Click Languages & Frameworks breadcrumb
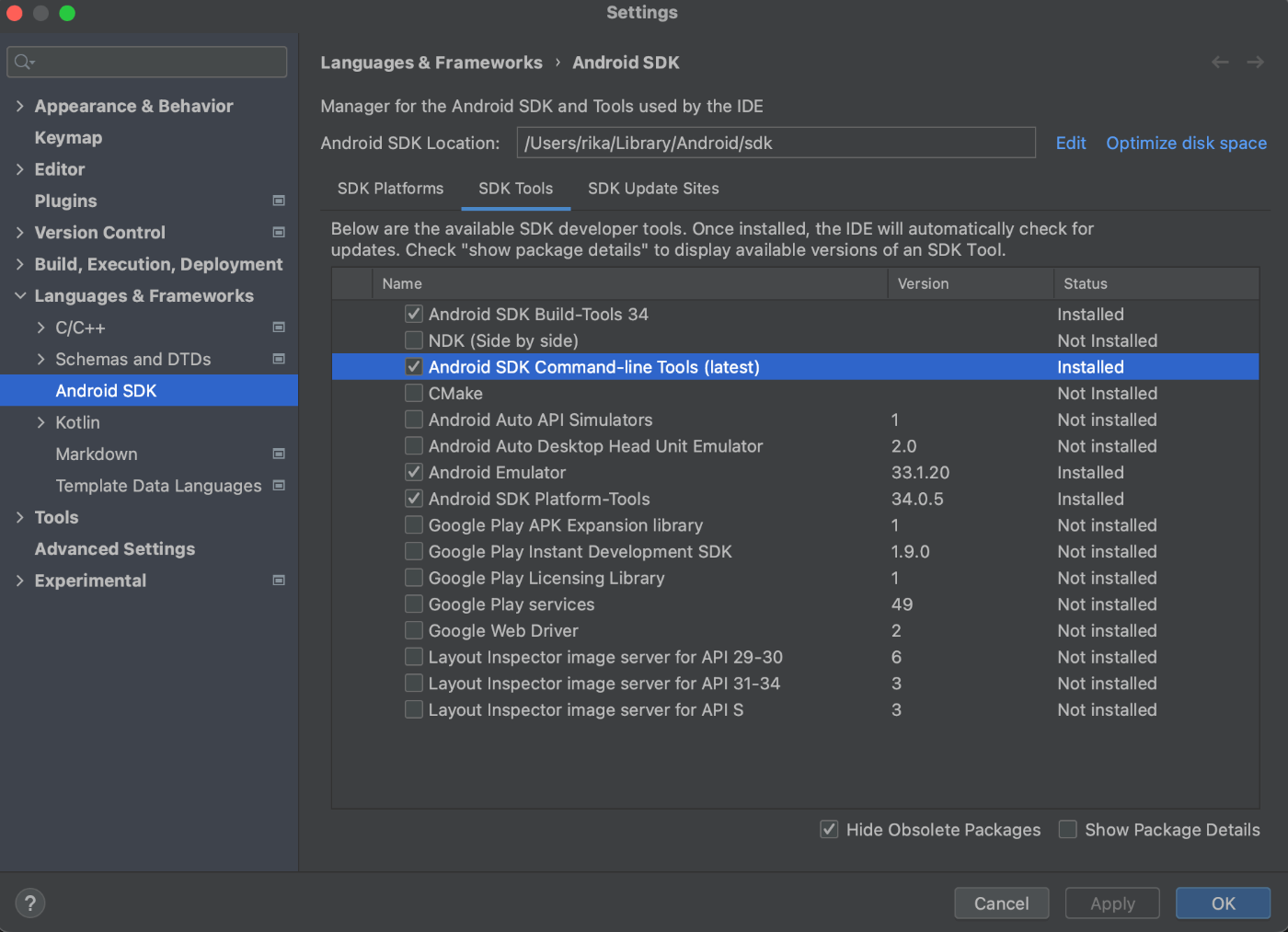The height and width of the screenshot is (932, 1288). (x=431, y=63)
